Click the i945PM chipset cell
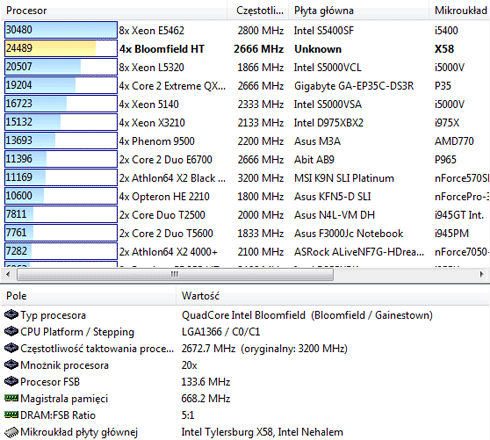The height and width of the screenshot is (440, 490). (451, 233)
